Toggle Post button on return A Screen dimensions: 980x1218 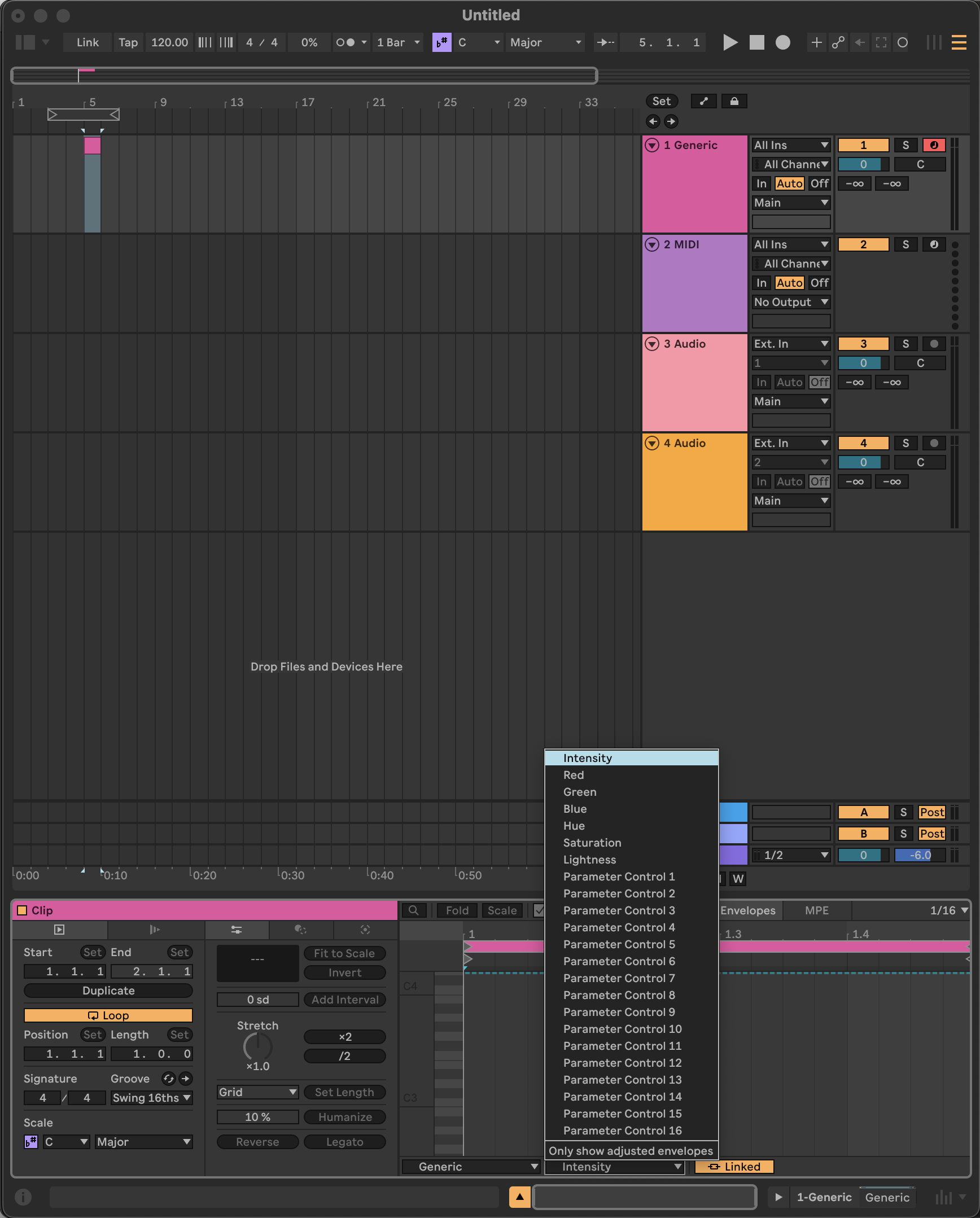pyautogui.click(x=931, y=812)
